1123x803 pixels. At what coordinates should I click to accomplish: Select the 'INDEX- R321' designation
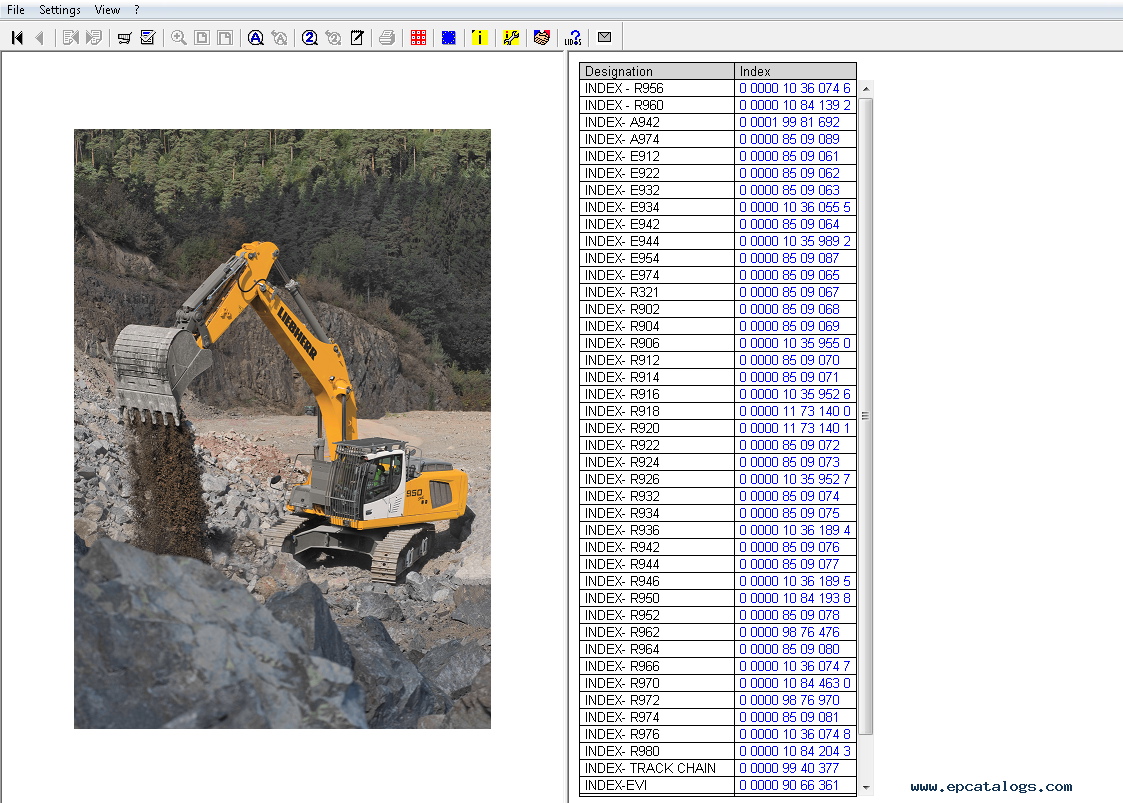[622, 292]
